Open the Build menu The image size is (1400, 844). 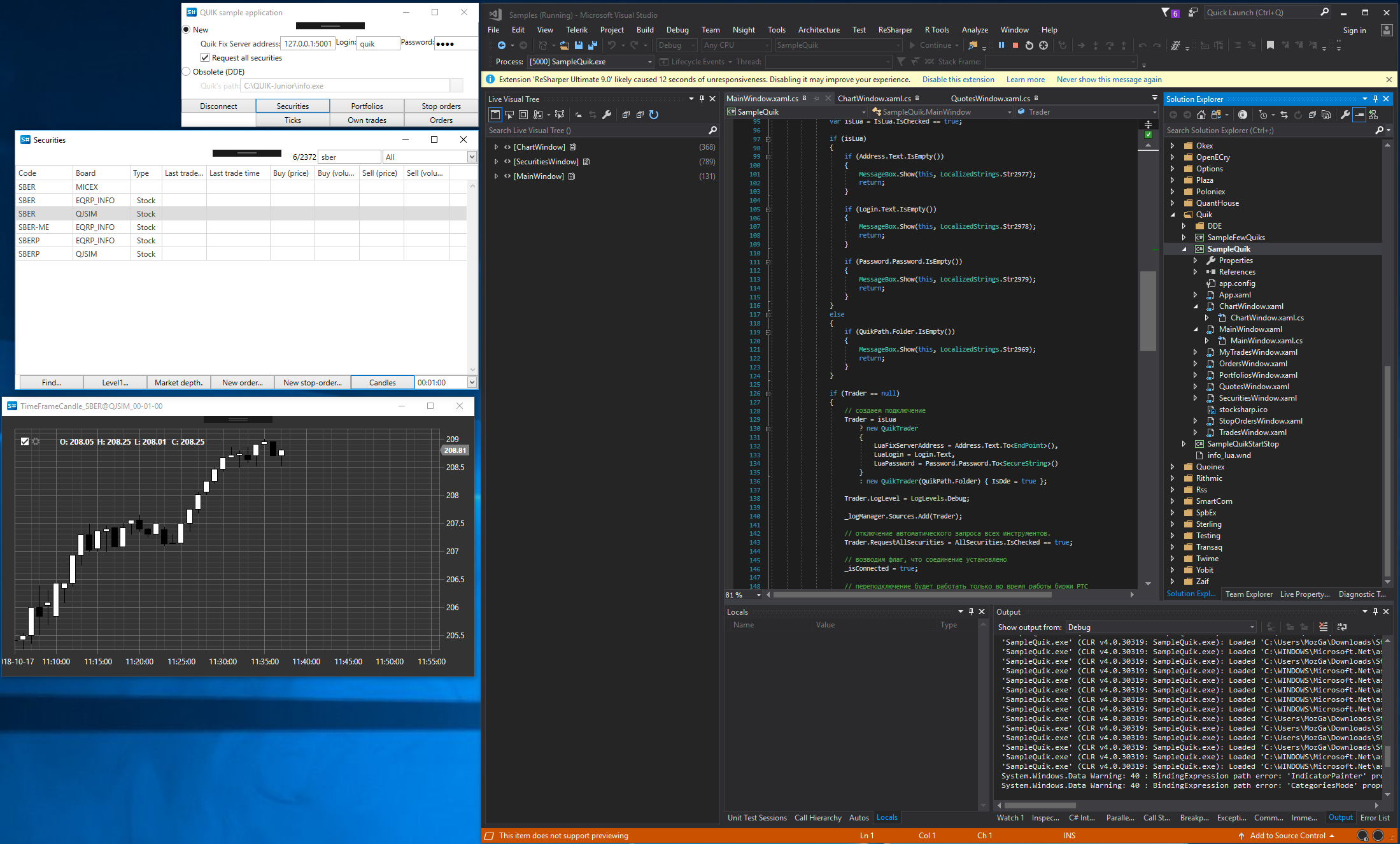pos(644,30)
